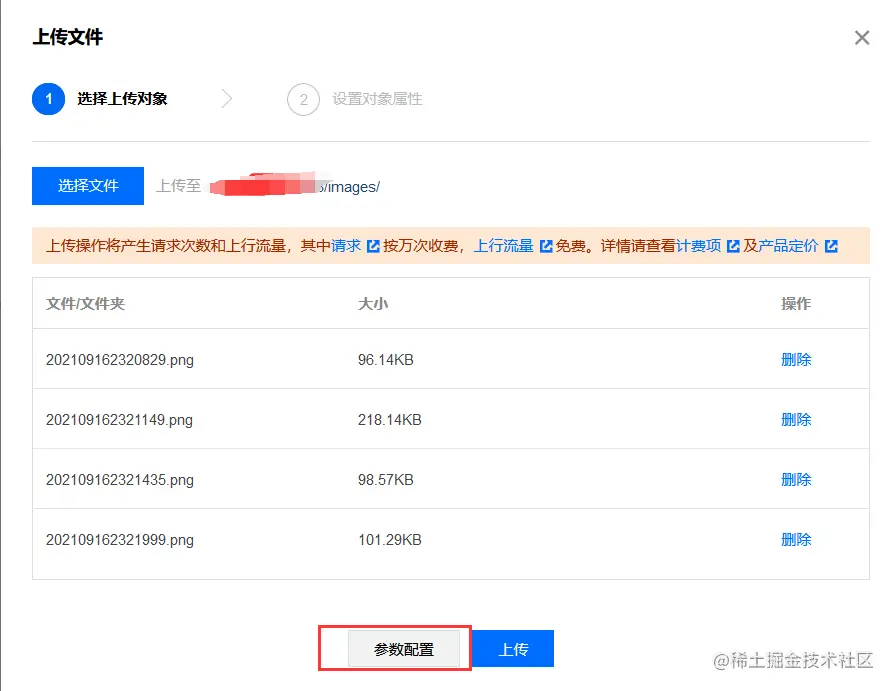Click file name 202109162321999.png
This screenshot has height=691, width=894.
pos(120,540)
